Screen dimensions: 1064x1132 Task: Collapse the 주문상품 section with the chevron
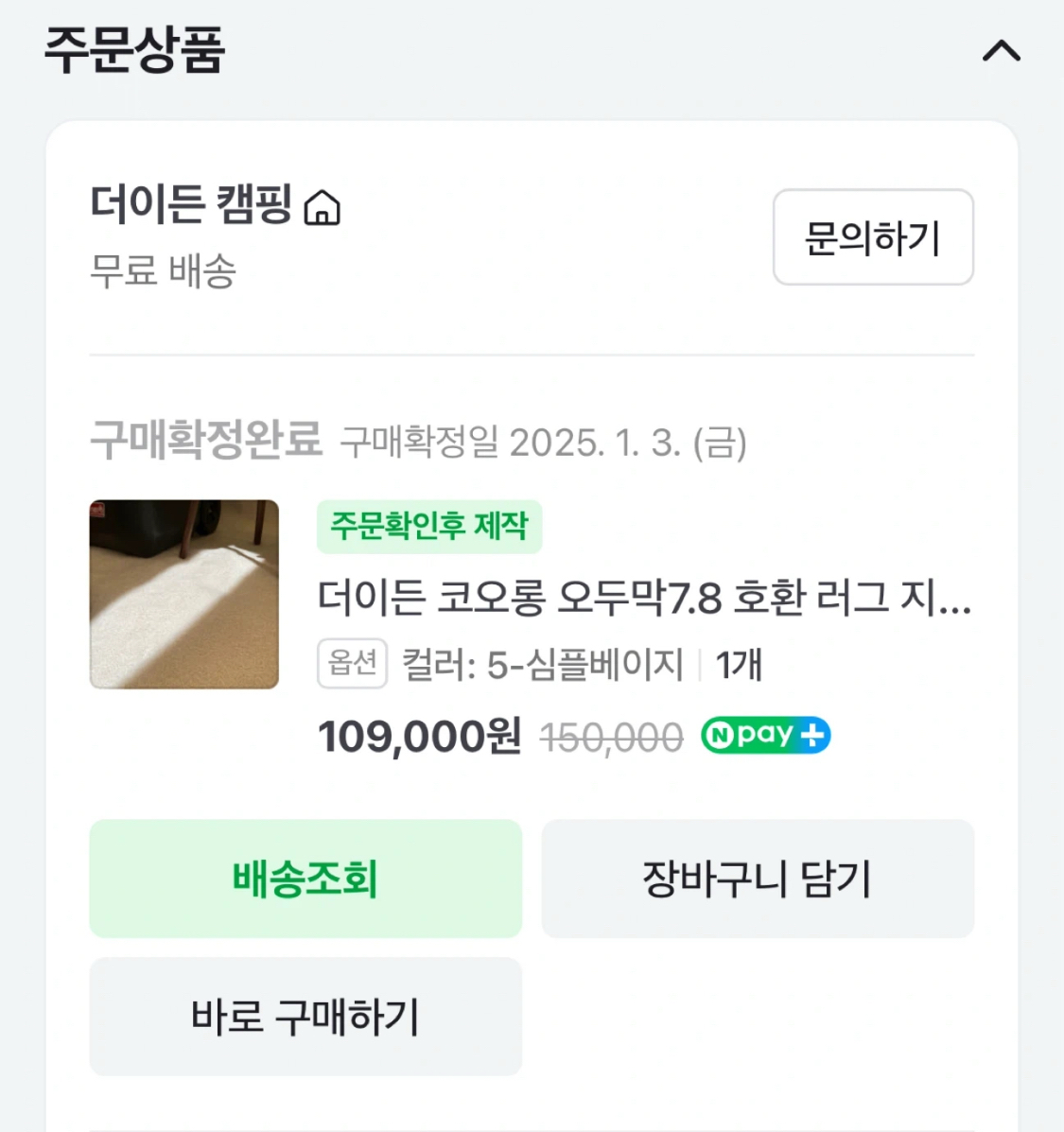point(1001,50)
